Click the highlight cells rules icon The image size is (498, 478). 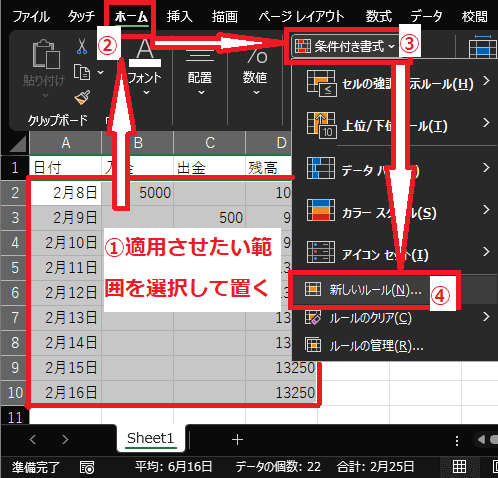[x=321, y=83]
